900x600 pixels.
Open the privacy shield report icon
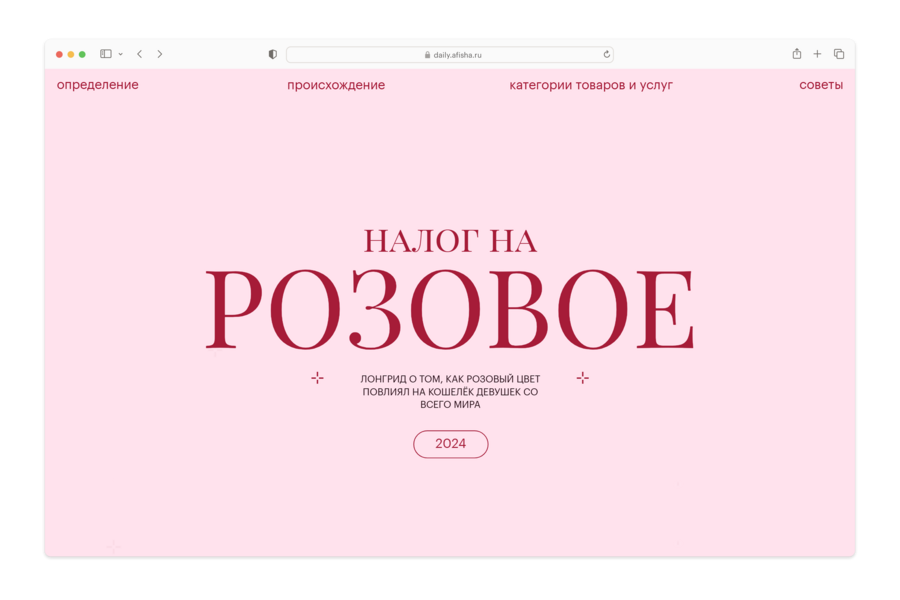tap(273, 54)
